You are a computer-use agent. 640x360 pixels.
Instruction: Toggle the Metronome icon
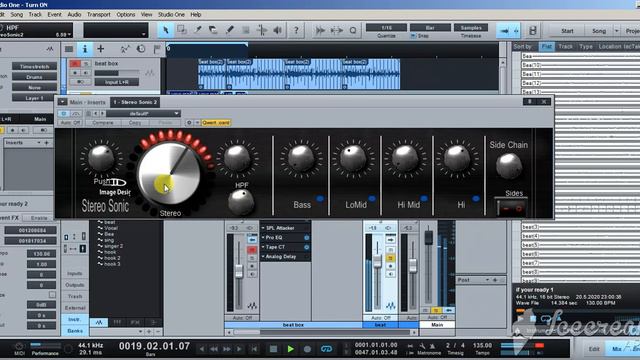(432, 346)
